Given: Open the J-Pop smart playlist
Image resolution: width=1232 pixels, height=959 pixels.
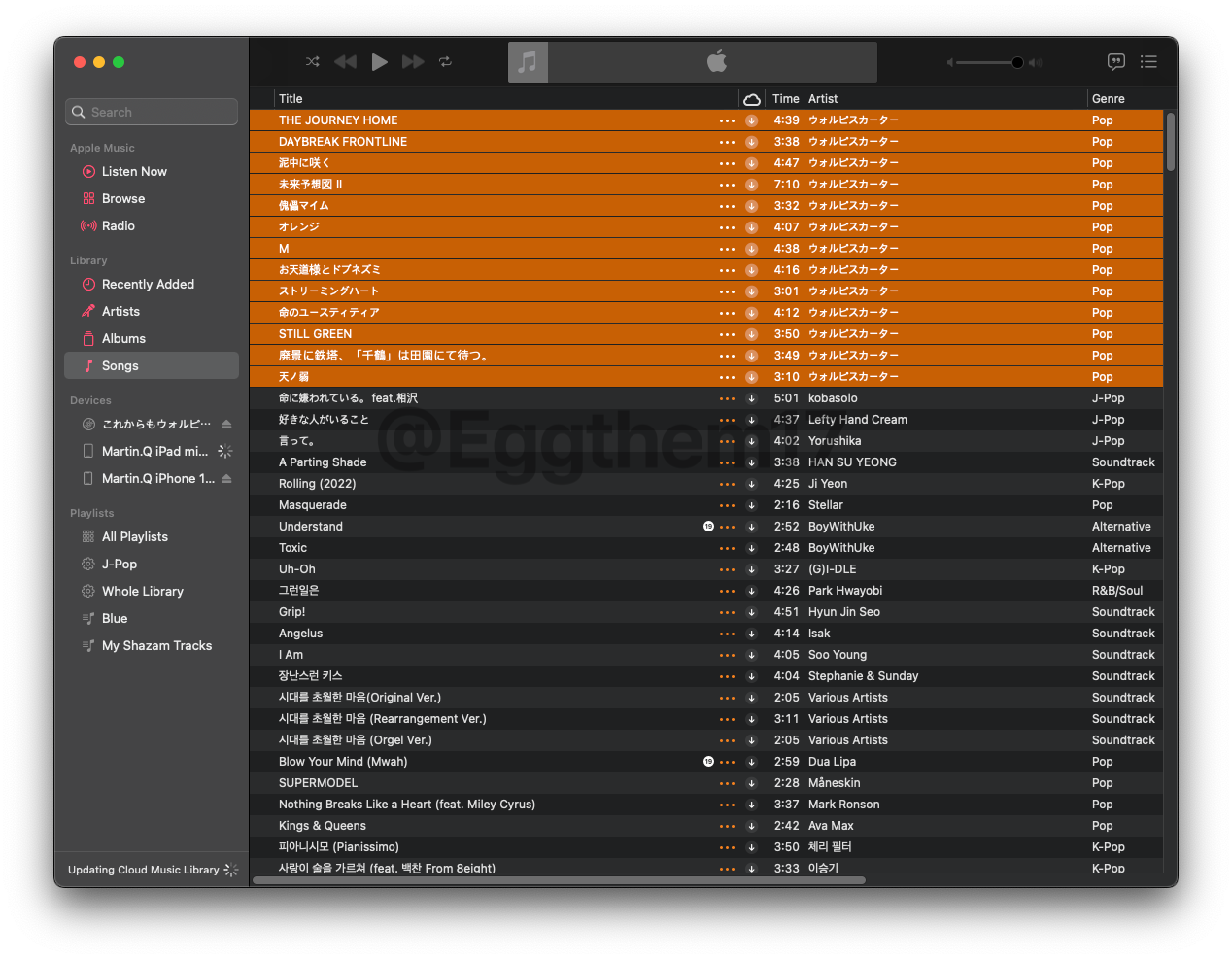Looking at the screenshot, I should click(120, 564).
